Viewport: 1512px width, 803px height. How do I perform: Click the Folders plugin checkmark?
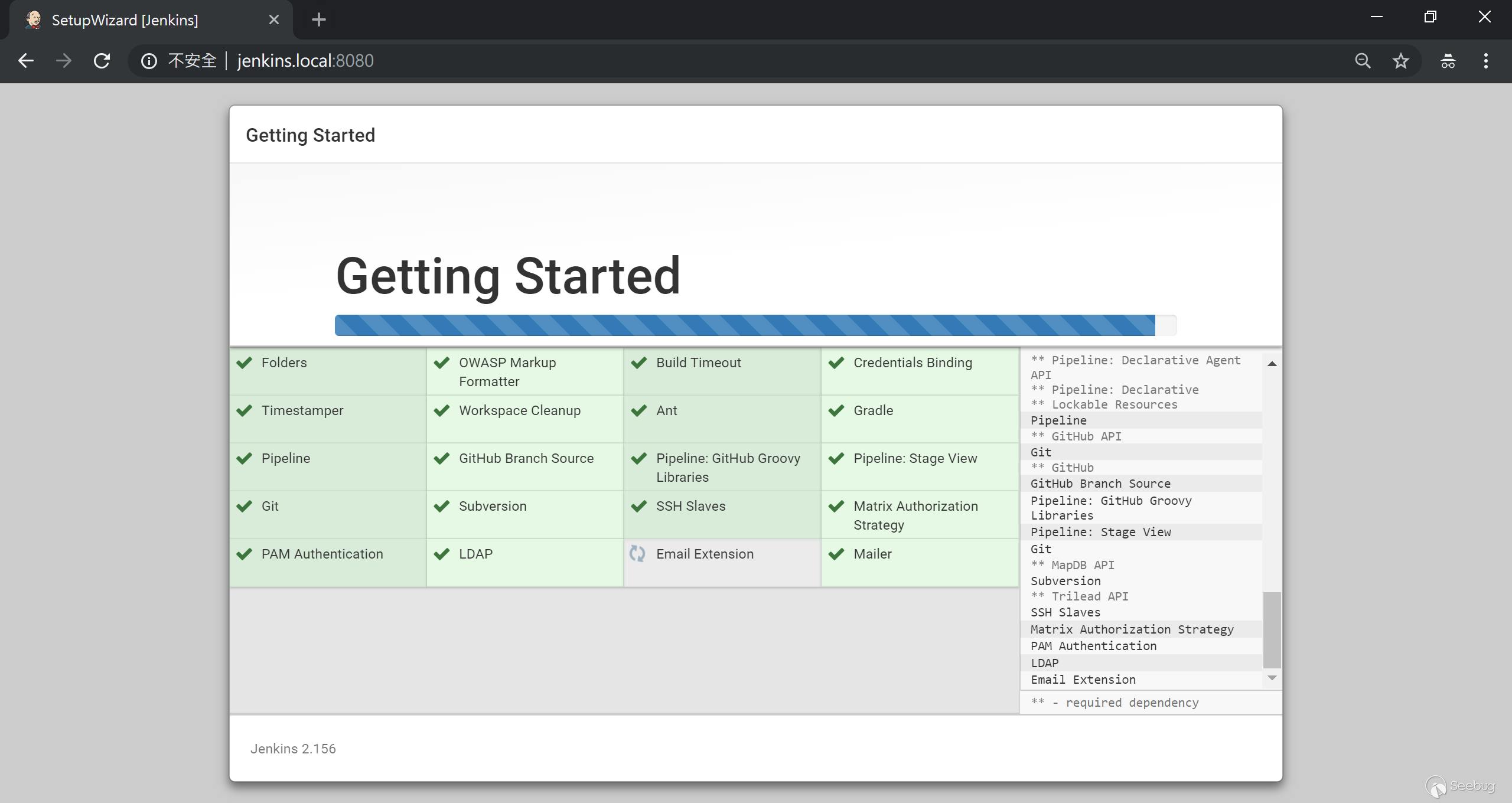(245, 363)
